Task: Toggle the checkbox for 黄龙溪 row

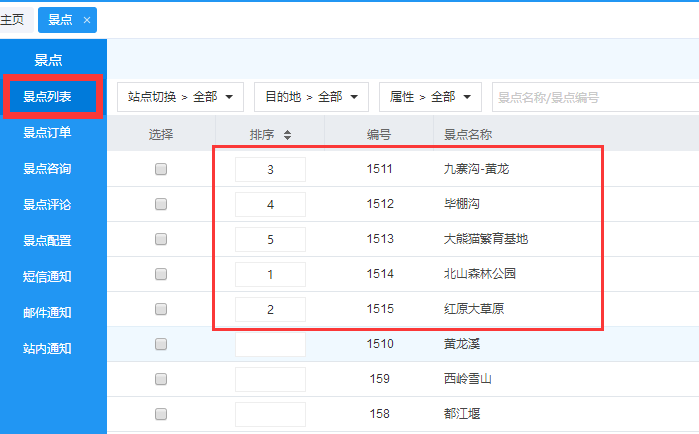Action: pyautogui.click(x=161, y=344)
